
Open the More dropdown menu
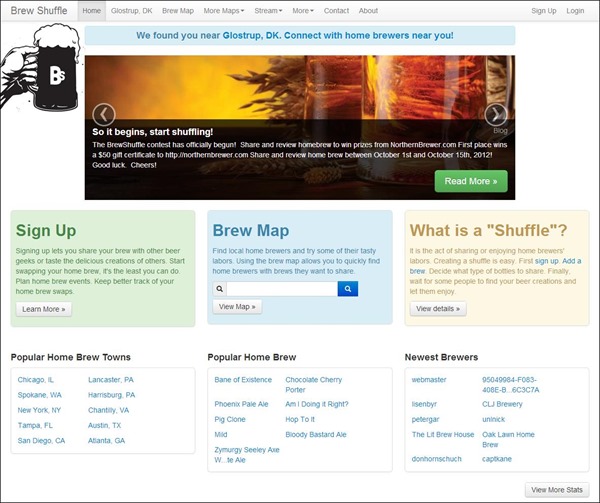pyautogui.click(x=303, y=11)
